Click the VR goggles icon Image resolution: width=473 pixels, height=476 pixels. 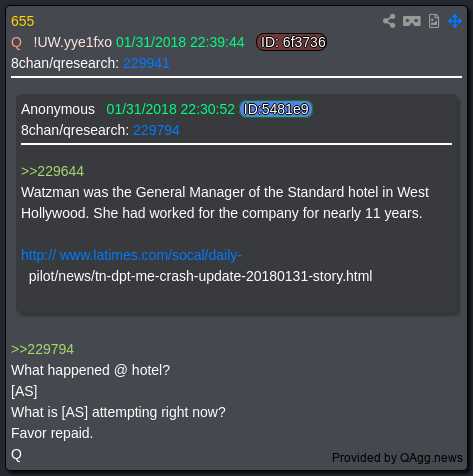(412, 21)
